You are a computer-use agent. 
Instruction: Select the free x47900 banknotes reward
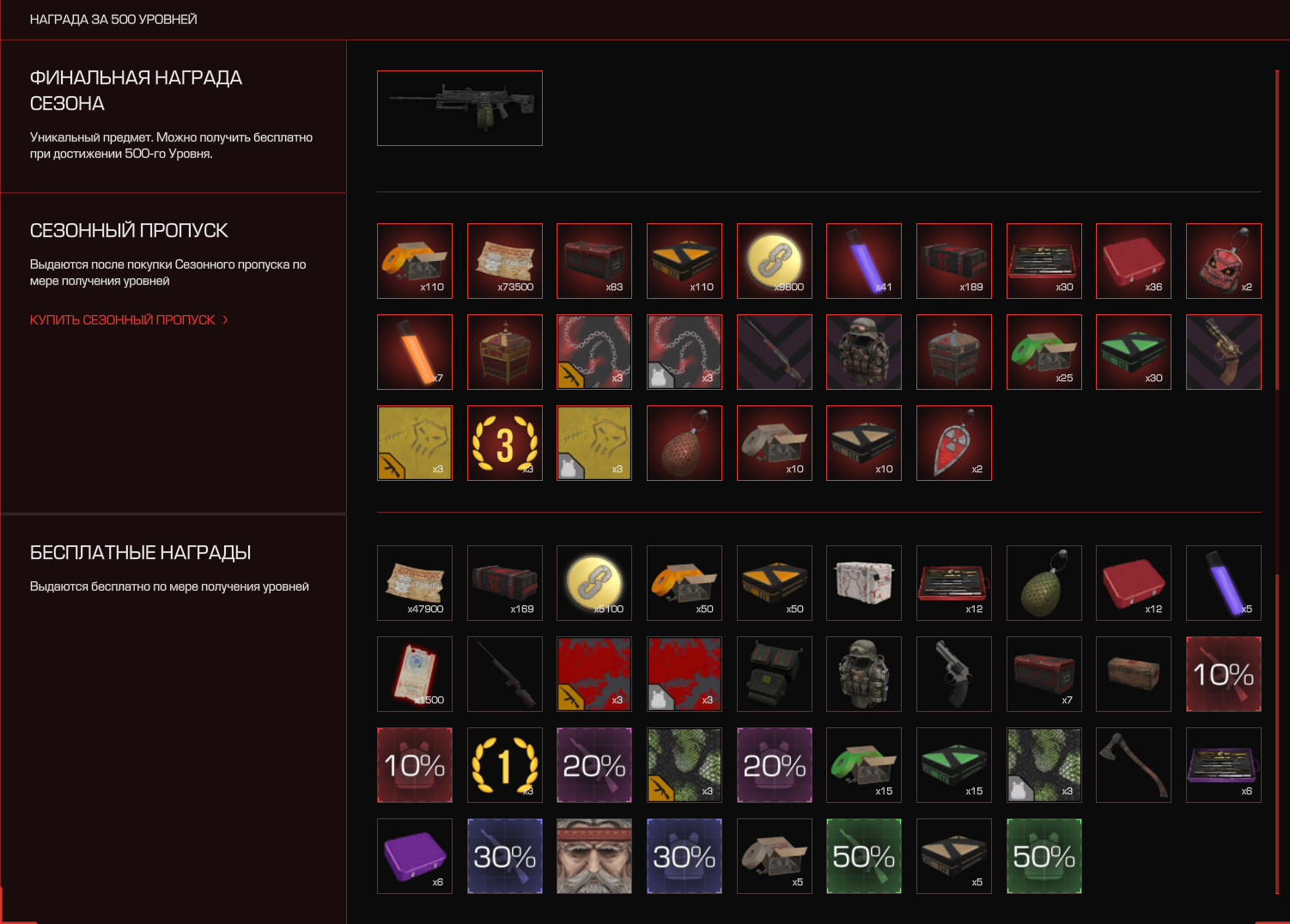click(x=415, y=583)
